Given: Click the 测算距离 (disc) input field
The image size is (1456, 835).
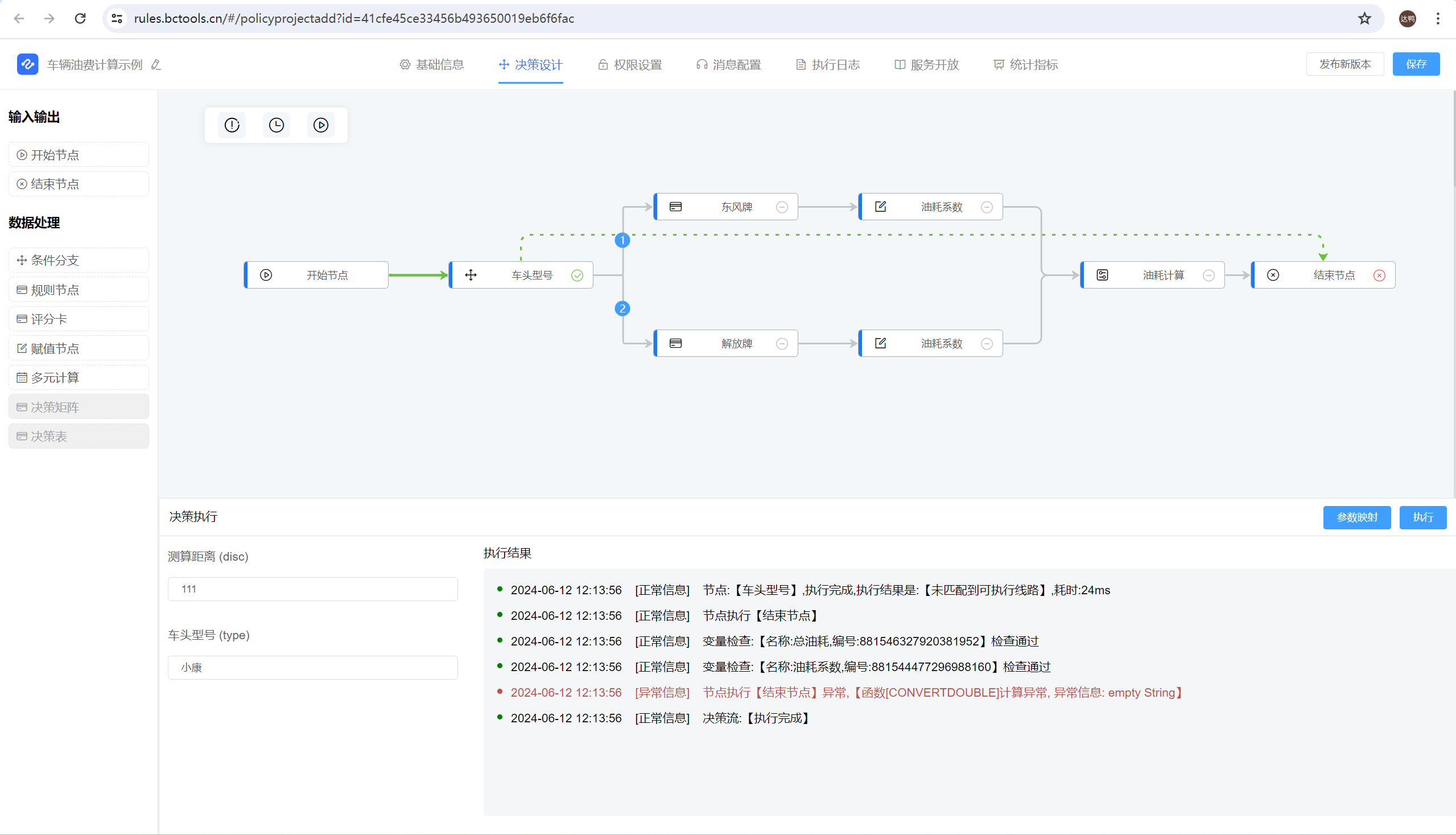Looking at the screenshot, I should click(312, 589).
